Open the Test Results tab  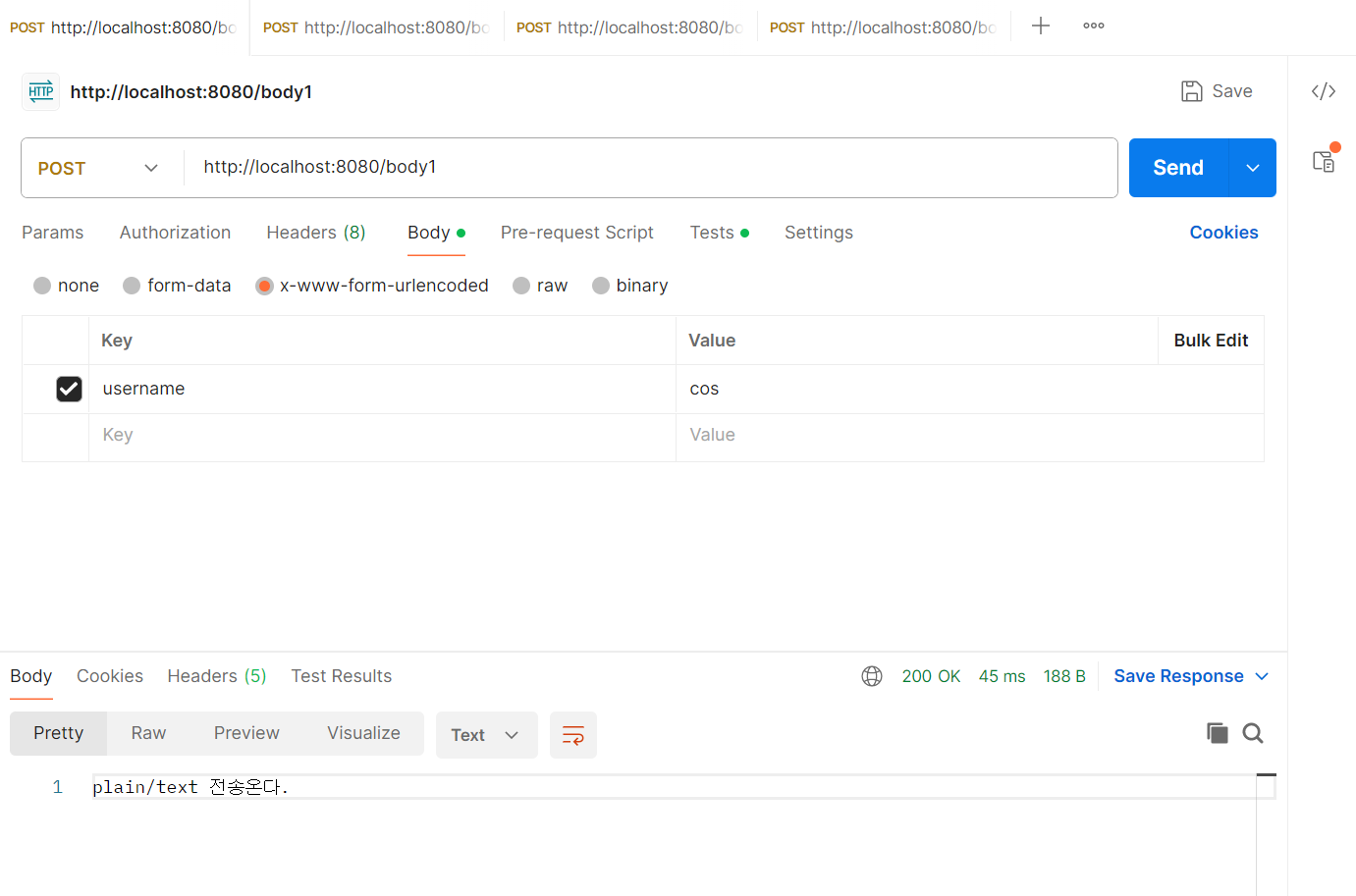click(x=342, y=676)
